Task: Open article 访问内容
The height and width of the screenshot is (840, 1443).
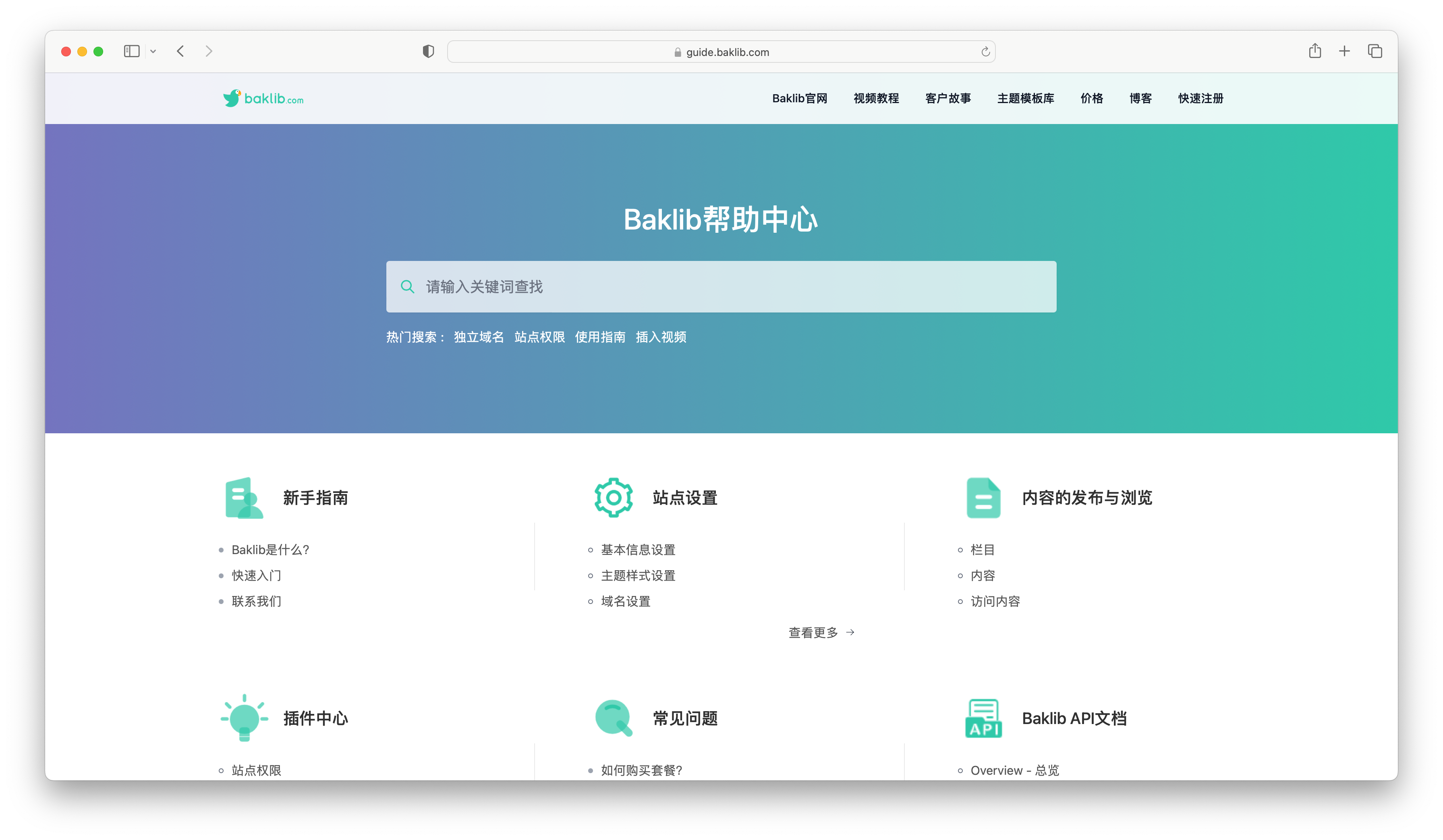Action: pyautogui.click(x=995, y=601)
